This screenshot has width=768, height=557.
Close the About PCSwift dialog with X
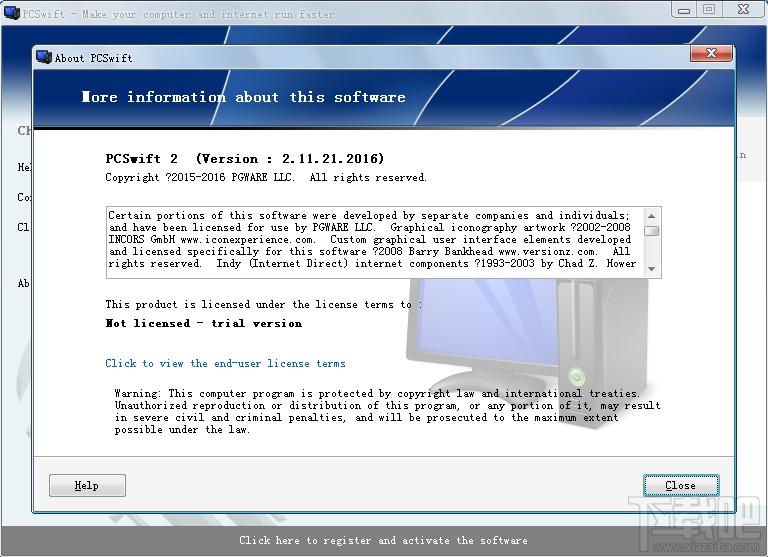click(x=712, y=53)
